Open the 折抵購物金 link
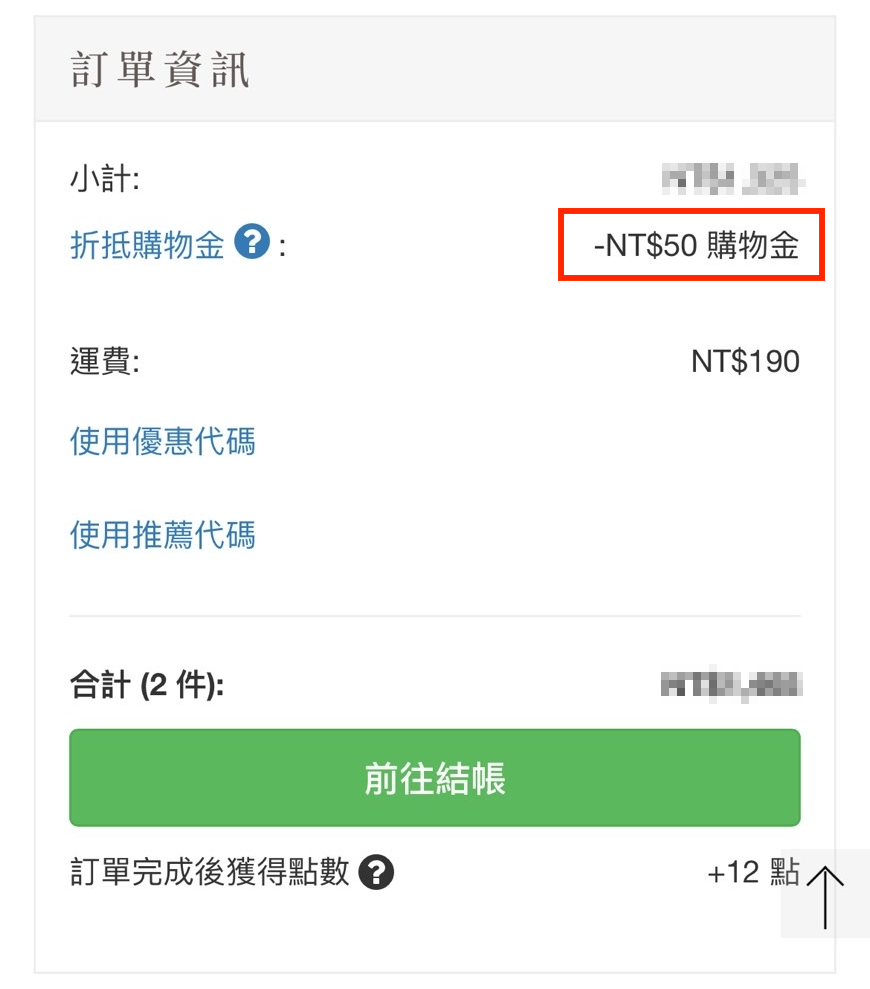 point(147,244)
